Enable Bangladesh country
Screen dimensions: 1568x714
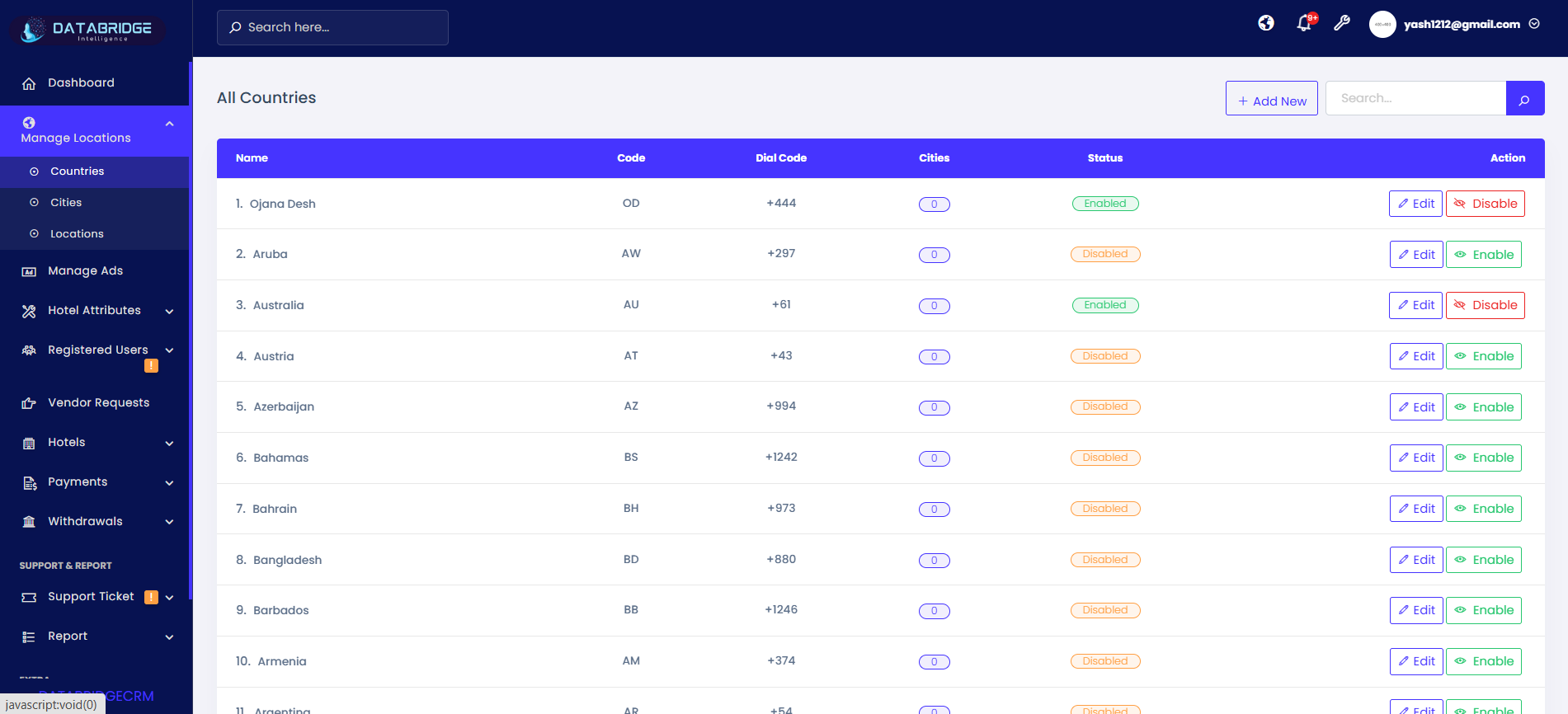(x=1483, y=560)
